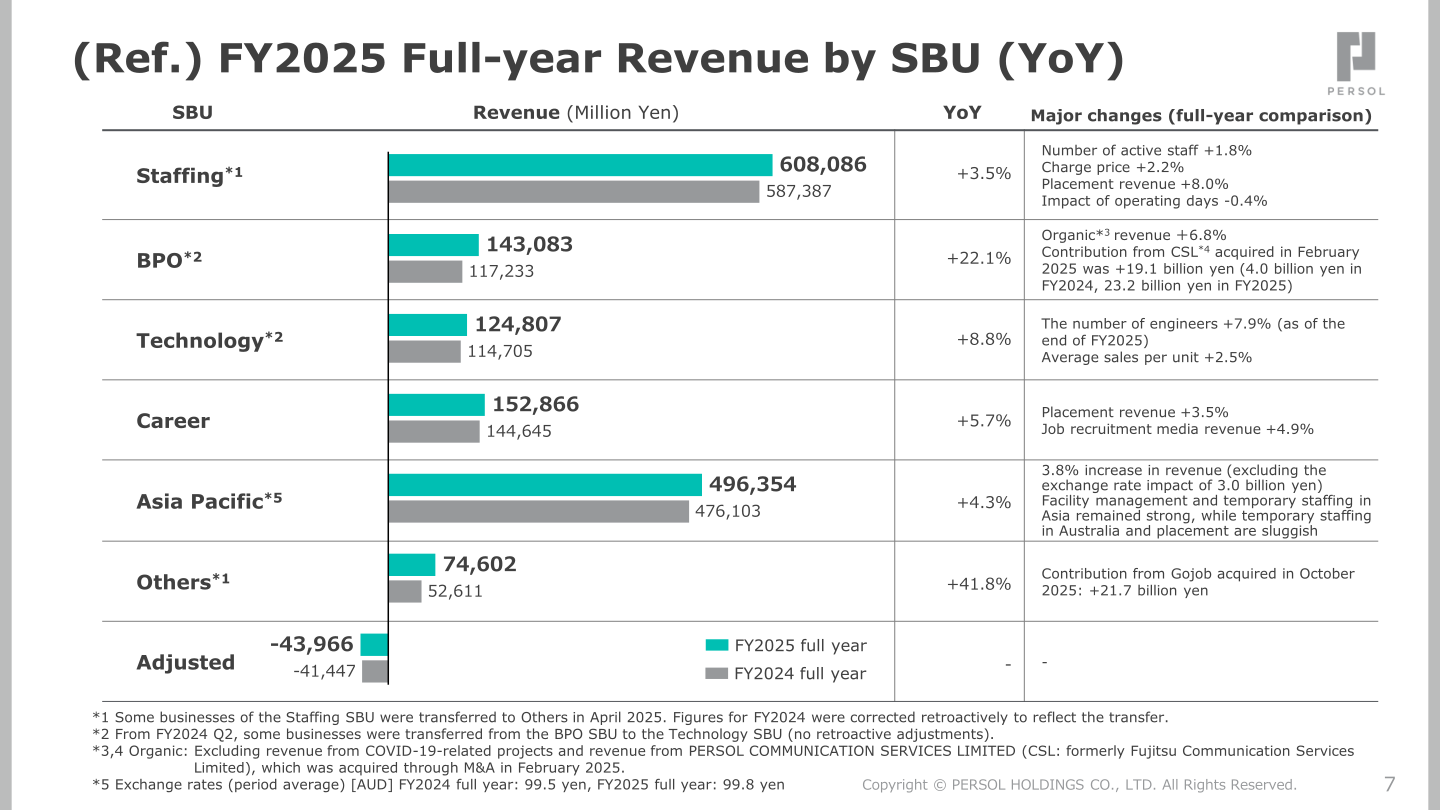Screen dimensions: 1440x810
Task: Click footnote *1 about Staffing SBU transfer
Action: click(630, 717)
